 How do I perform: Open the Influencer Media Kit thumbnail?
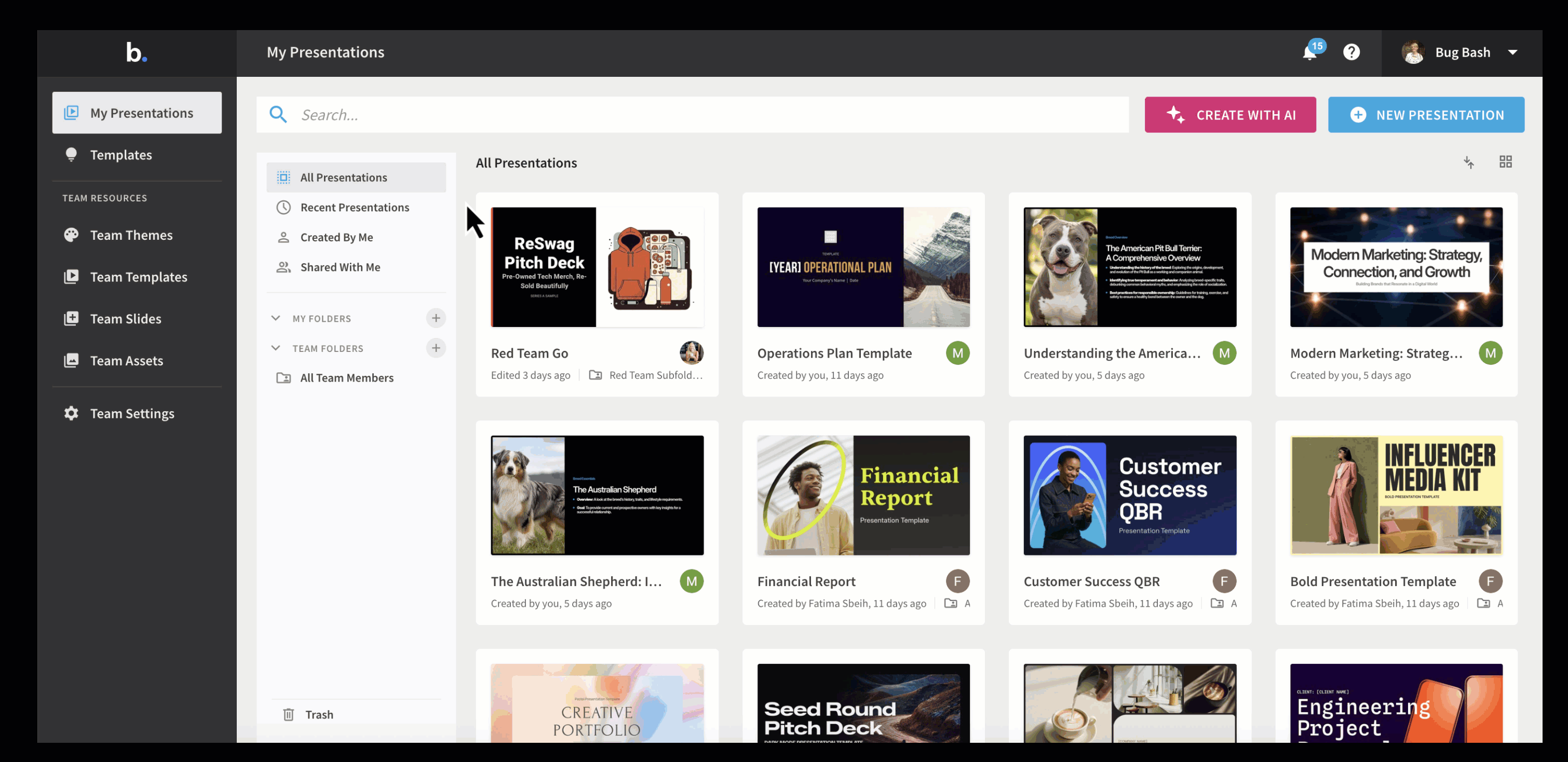pos(1396,495)
